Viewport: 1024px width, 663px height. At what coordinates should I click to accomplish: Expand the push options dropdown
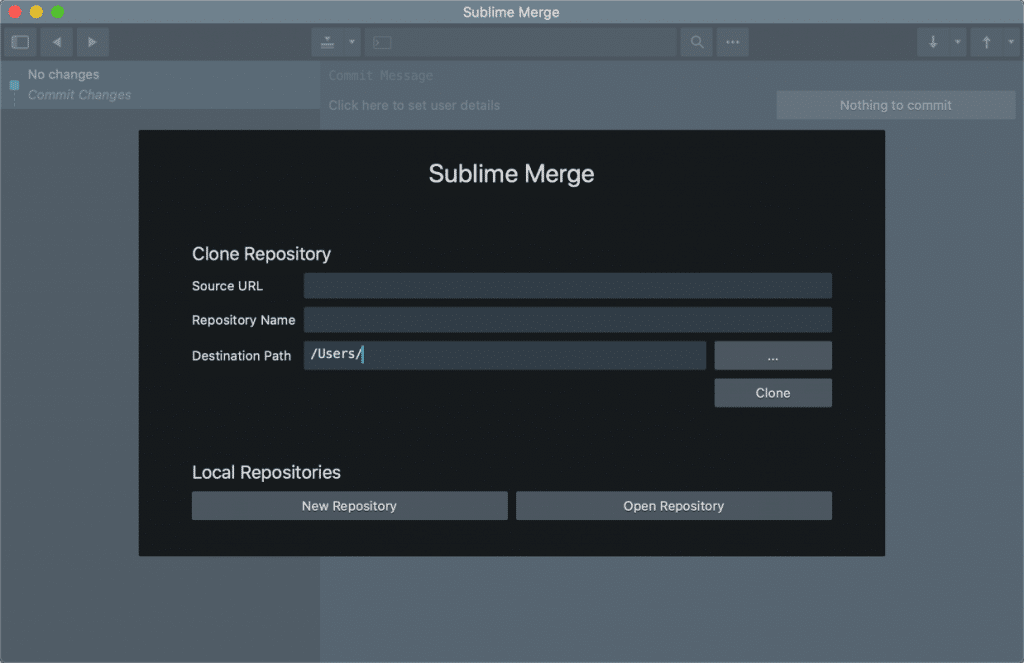pos(1011,42)
